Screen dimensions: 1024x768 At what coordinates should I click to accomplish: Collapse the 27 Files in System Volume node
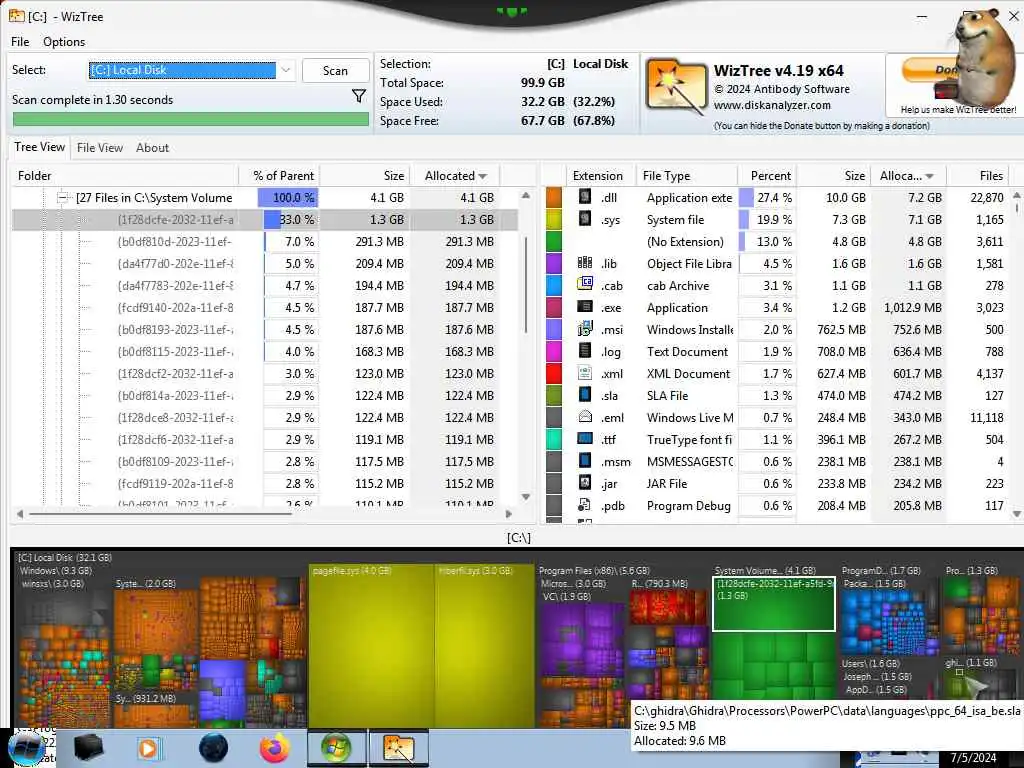[x=62, y=197]
